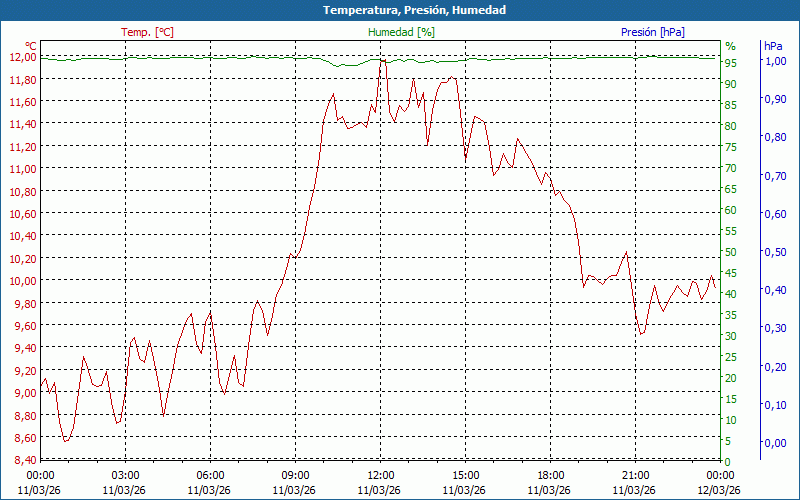Click the 15:00 time axis label
Screen dimensions: 800x500
pyautogui.click(x=466, y=475)
